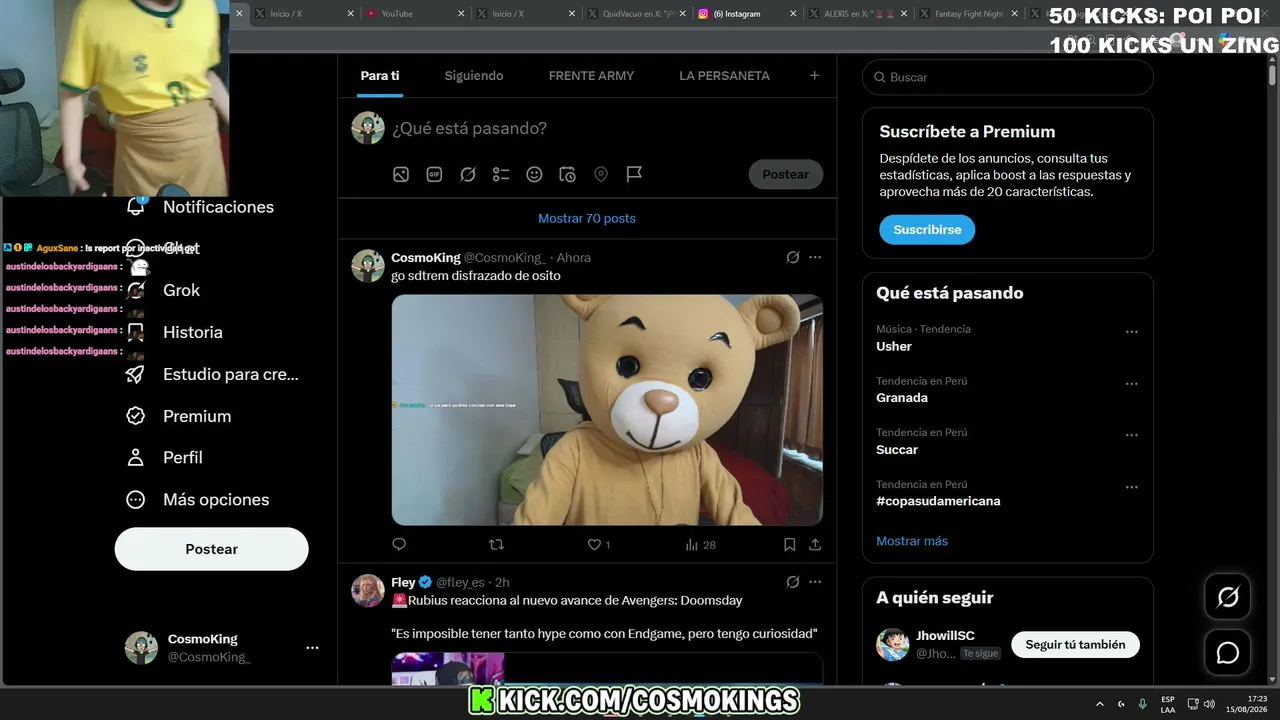The width and height of the screenshot is (1280, 720).
Task: Open the floating messages button
Action: (x=1228, y=653)
